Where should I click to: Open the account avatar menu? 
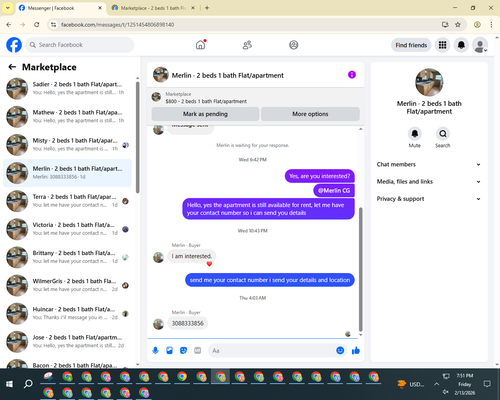click(480, 45)
